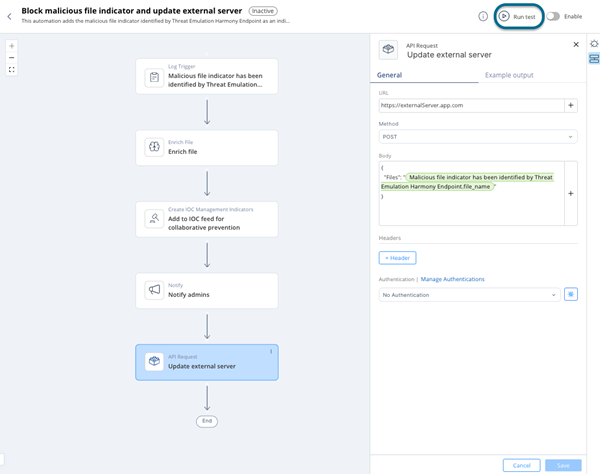Open the Update external server step options menu
The image size is (600, 474).
(271, 352)
